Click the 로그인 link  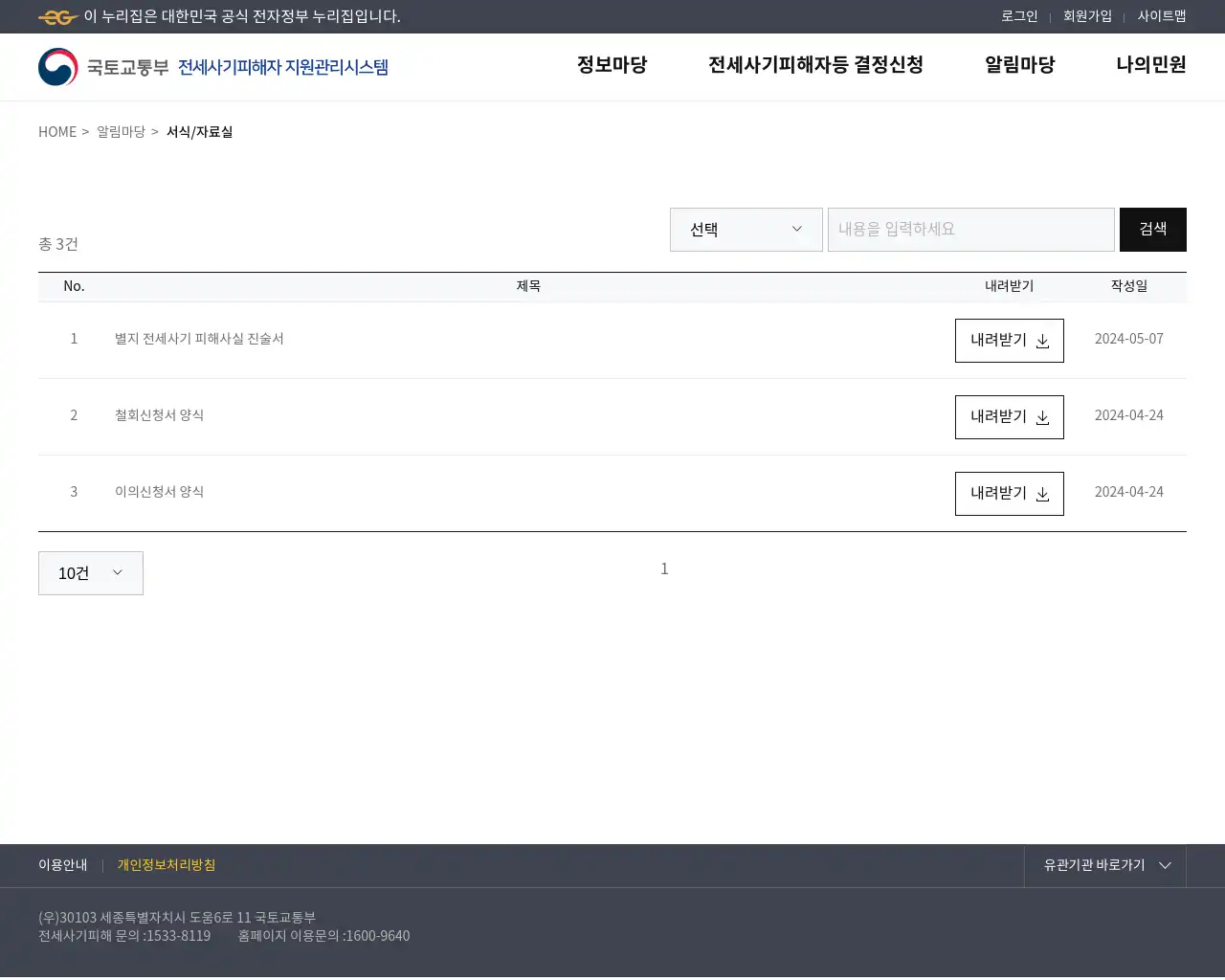[1019, 16]
